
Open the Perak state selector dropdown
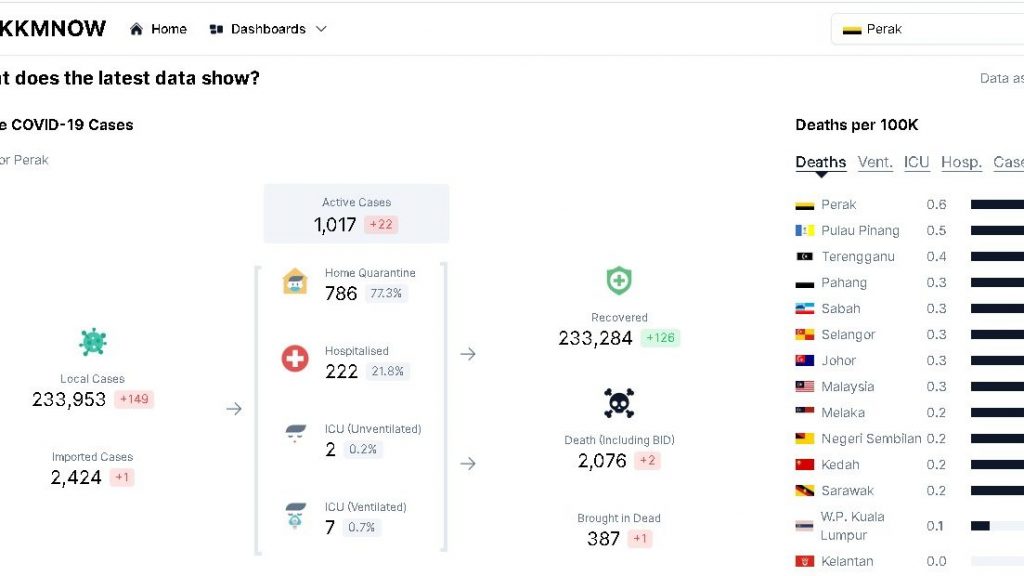(926, 29)
